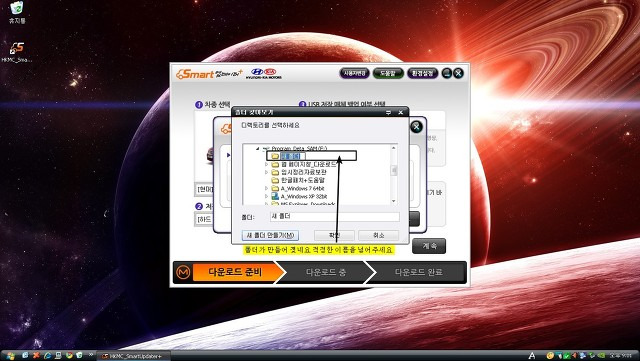Image resolution: width=640 pixels, height=361 pixels.
Task: Open the 환경설정 settings button
Action: 422,74
